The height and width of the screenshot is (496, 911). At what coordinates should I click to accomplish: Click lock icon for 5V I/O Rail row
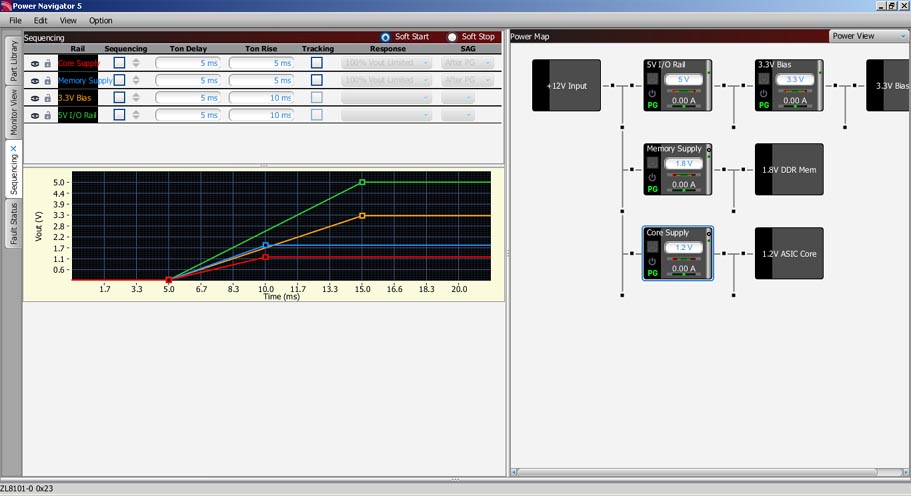tap(48, 115)
